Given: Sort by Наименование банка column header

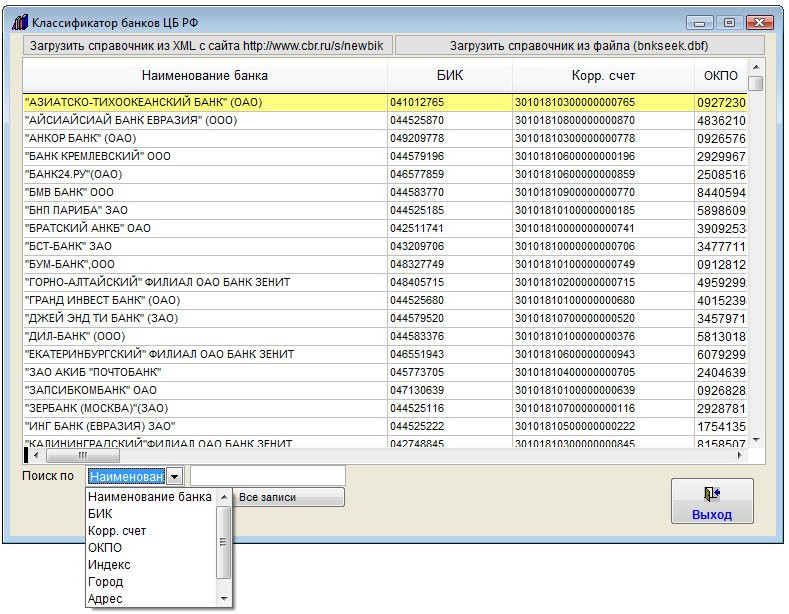Looking at the screenshot, I should pos(205,76).
